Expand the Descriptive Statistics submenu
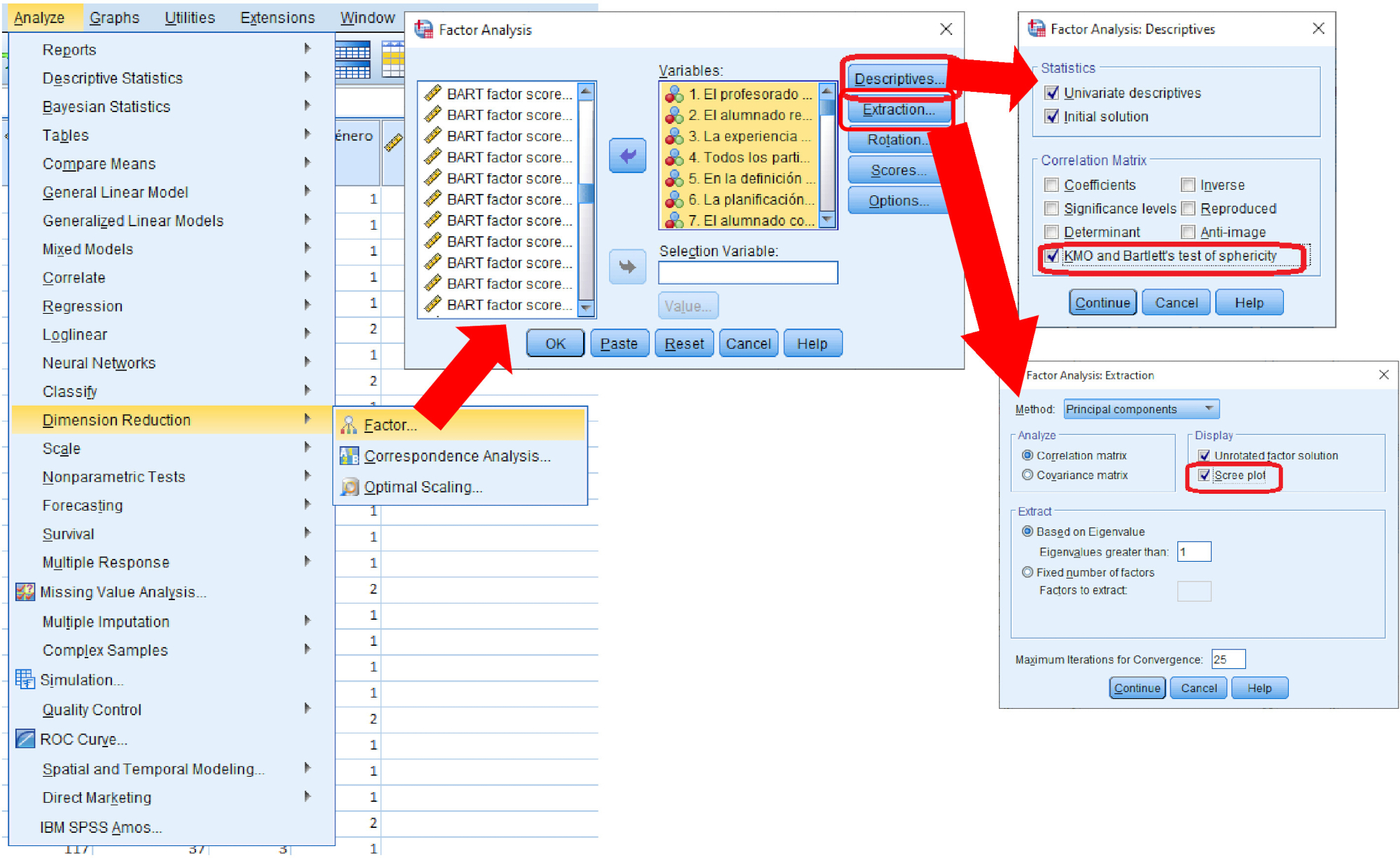 [172, 78]
